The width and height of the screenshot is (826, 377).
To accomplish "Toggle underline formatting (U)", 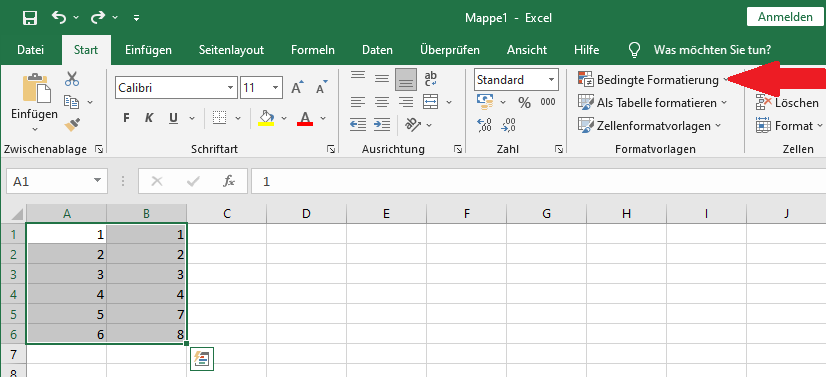I will [x=173, y=118].
